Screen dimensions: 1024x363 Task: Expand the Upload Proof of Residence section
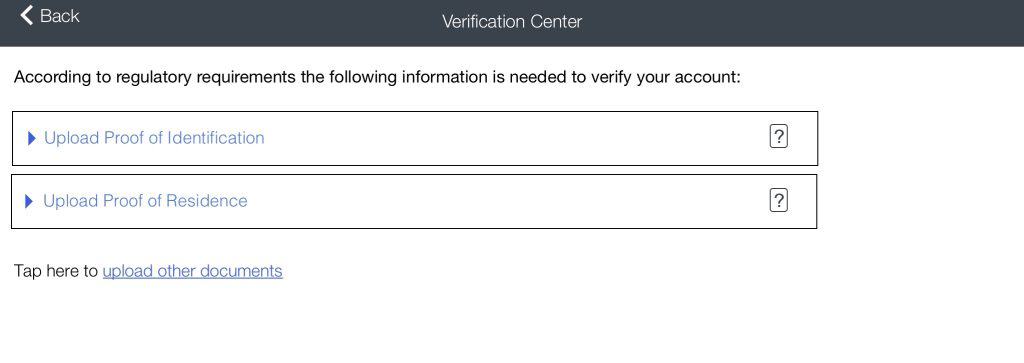[x=414, y=202]
